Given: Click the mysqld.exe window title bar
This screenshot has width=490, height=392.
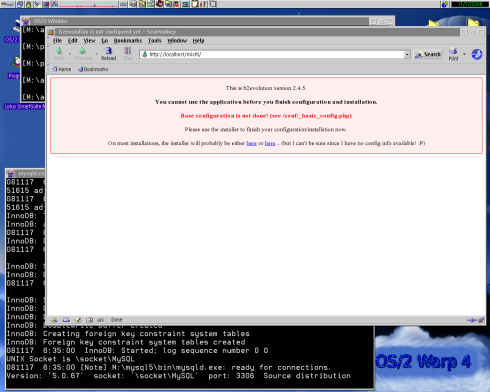Looking at the screenshot, I should point(30,174).
